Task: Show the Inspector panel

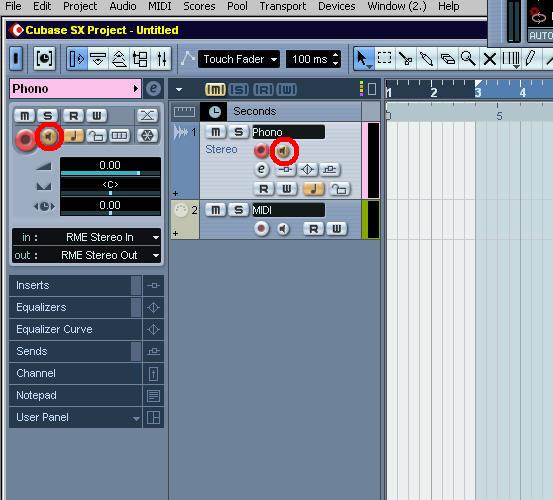Action: 77,59
